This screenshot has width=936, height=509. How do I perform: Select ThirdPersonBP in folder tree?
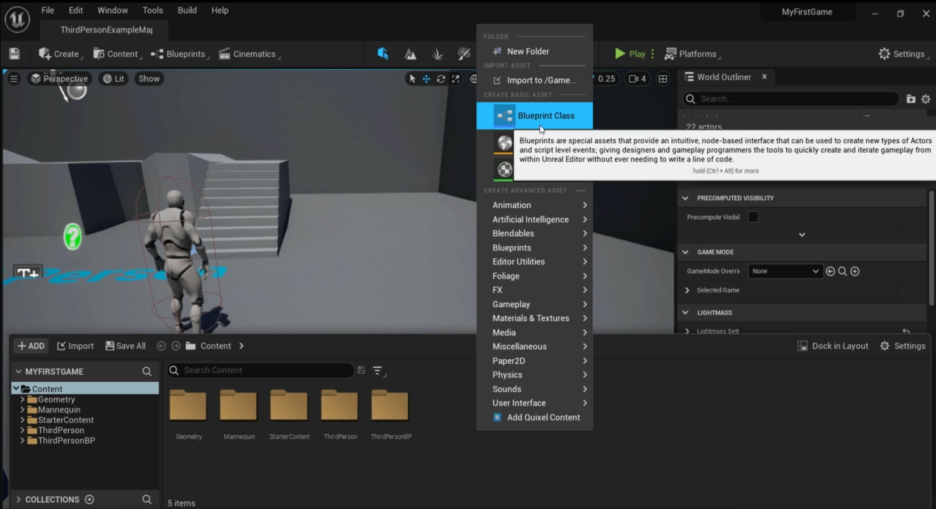(66, 440)
